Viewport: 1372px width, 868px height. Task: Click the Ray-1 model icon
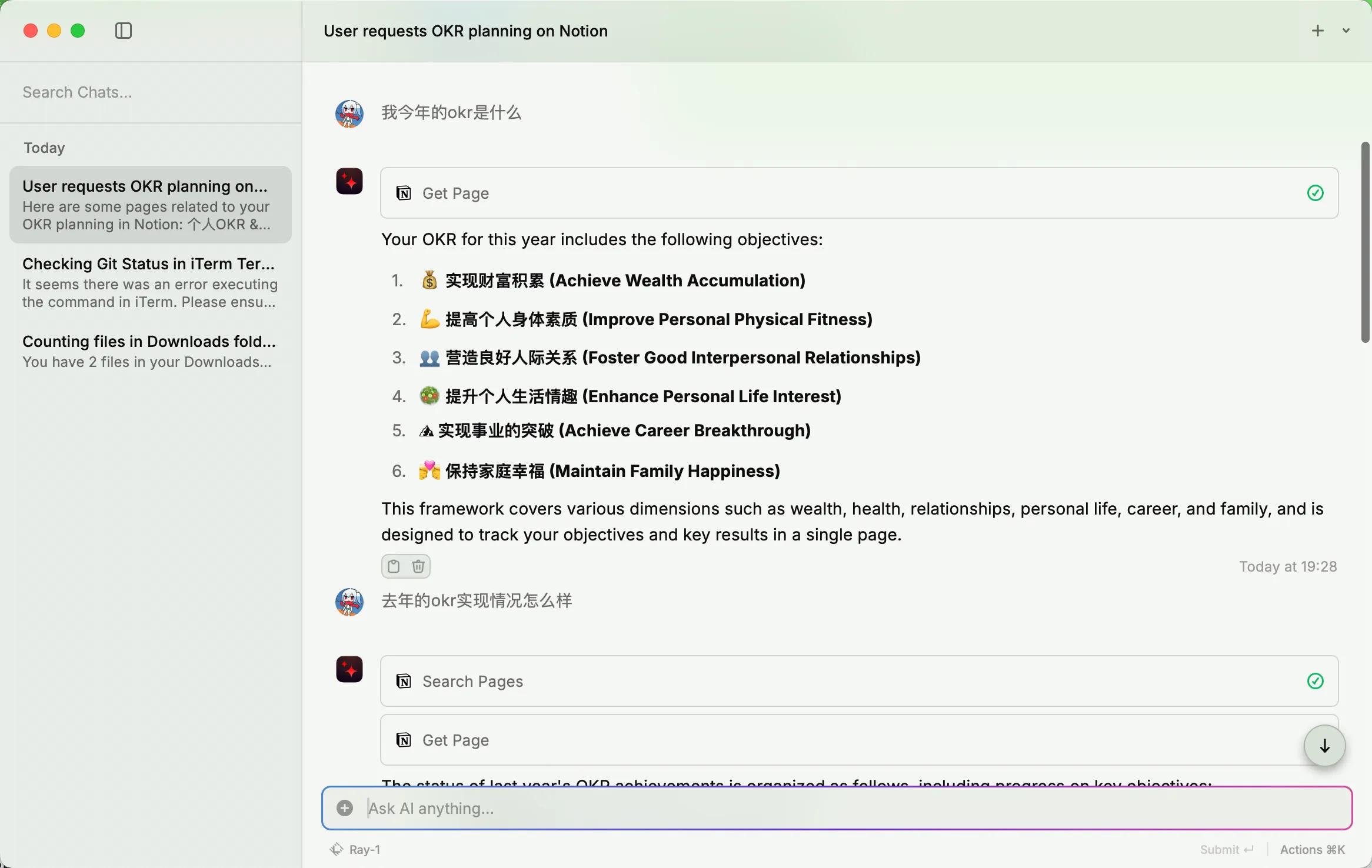click(x=337, y=849)
